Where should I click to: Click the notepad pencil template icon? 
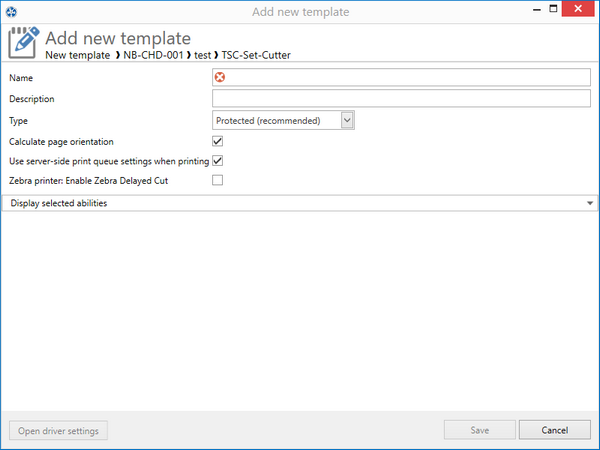24,42
